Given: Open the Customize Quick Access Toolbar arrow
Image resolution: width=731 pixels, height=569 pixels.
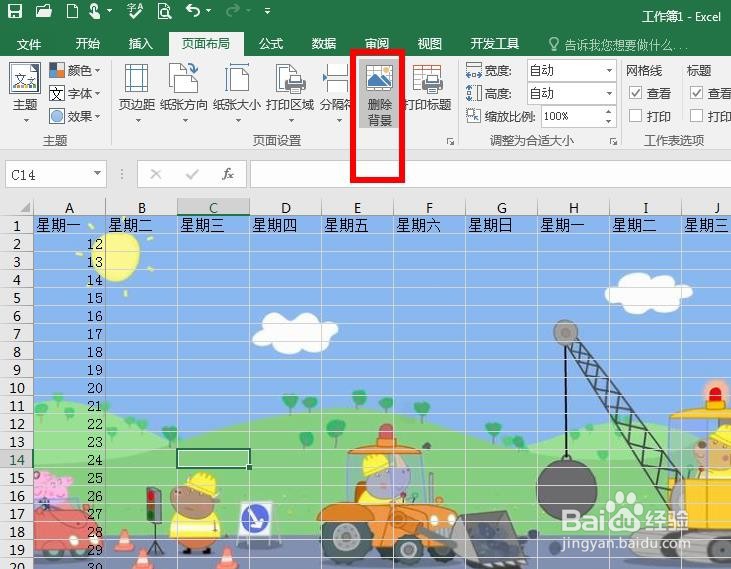Looking at the screenshot, I should point(267,10).
